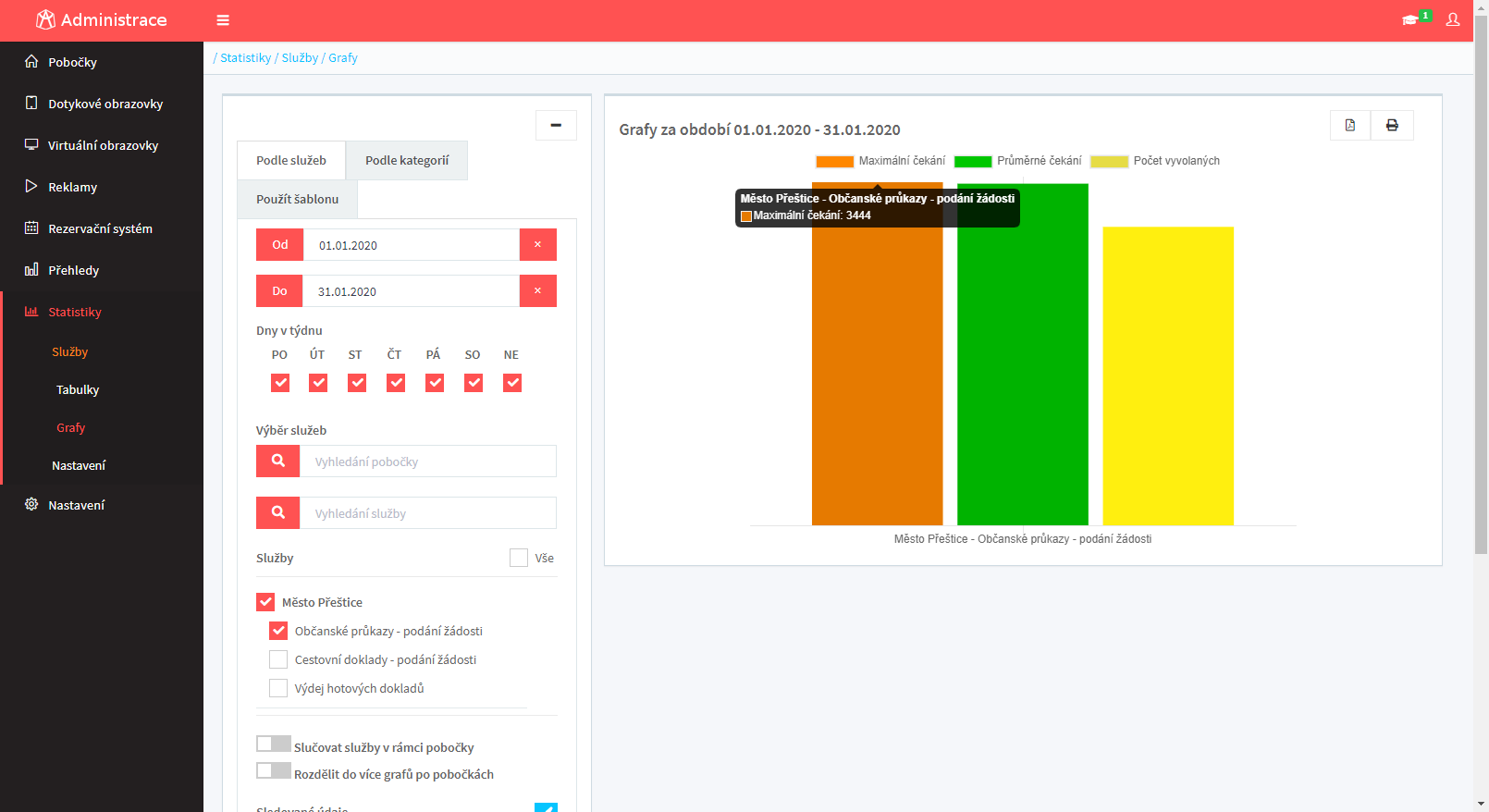1489x812 pixels.
Task: Uncheck the ČT weekday checkbox
Action: (x=396, y=383)
